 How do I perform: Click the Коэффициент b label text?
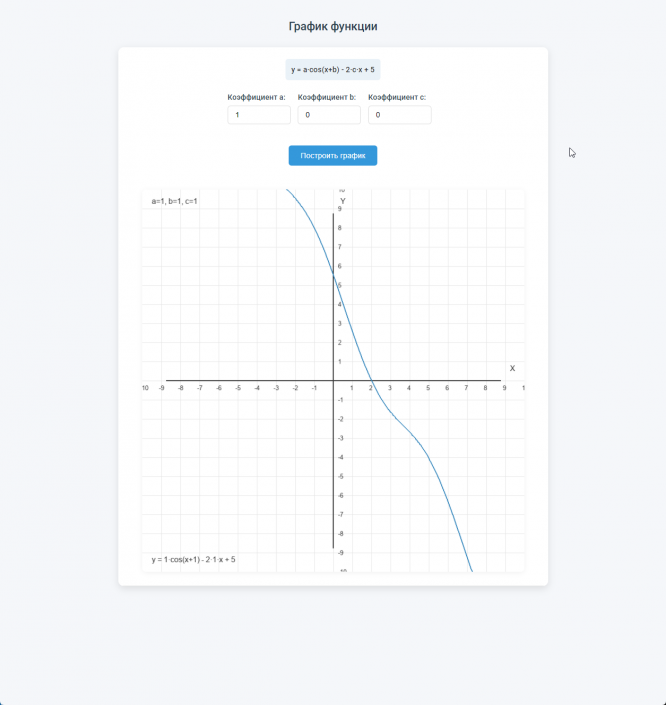pos(327,98)
